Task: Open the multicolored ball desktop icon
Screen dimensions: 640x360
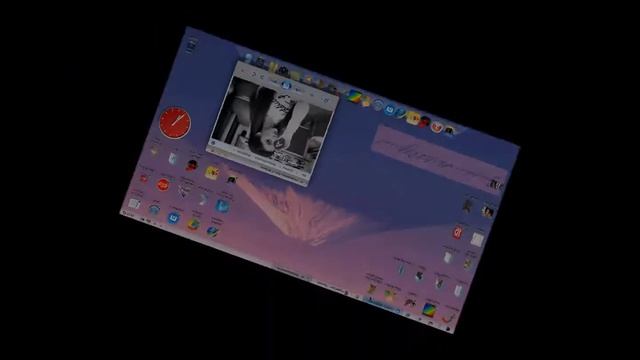Action: (x=193, y=224)
